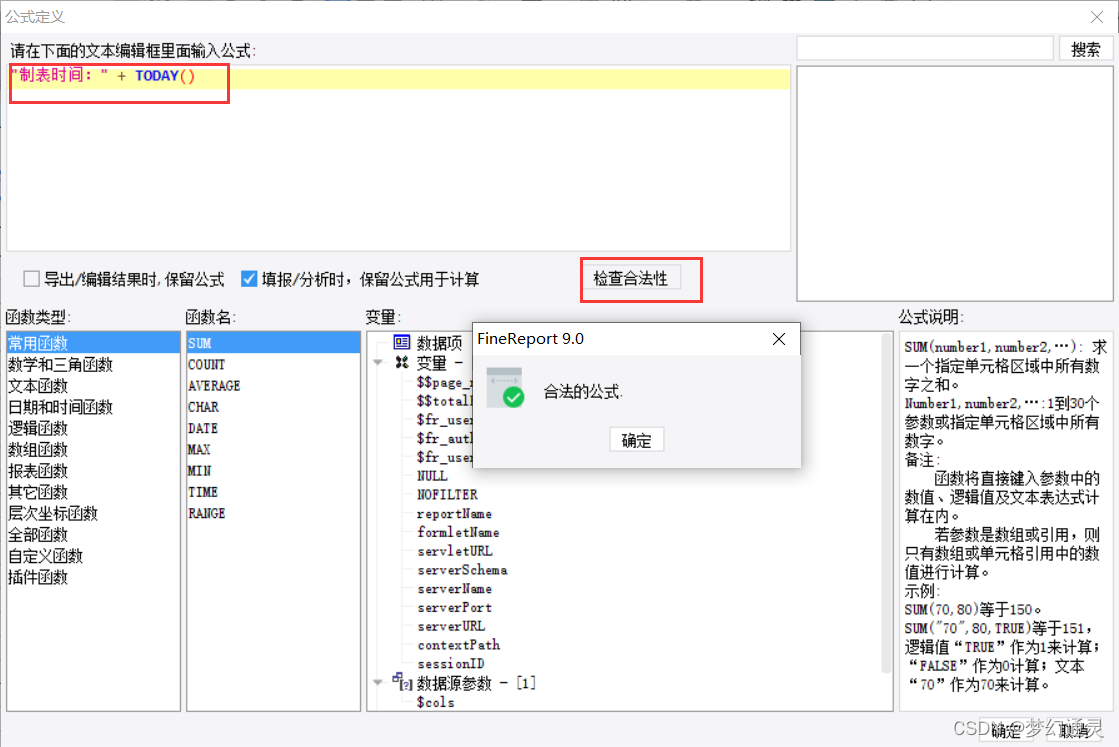Screen dimensions: 1119x747
Task: Click the 数据项 table icon
Action: (x=402, y=342)
